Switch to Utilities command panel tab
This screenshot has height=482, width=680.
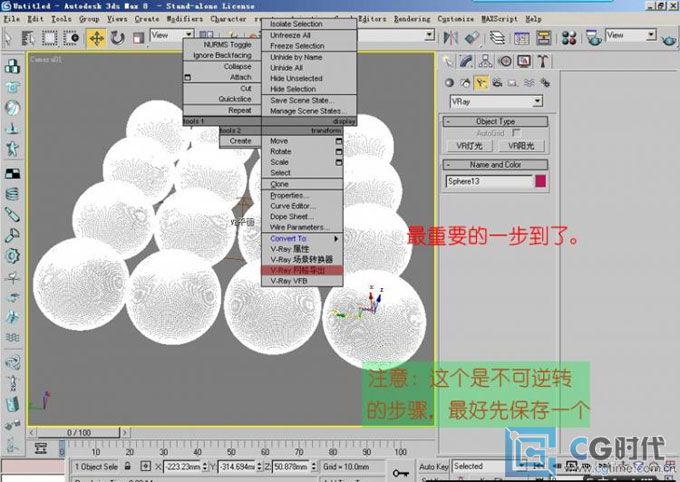pos(543,61)
